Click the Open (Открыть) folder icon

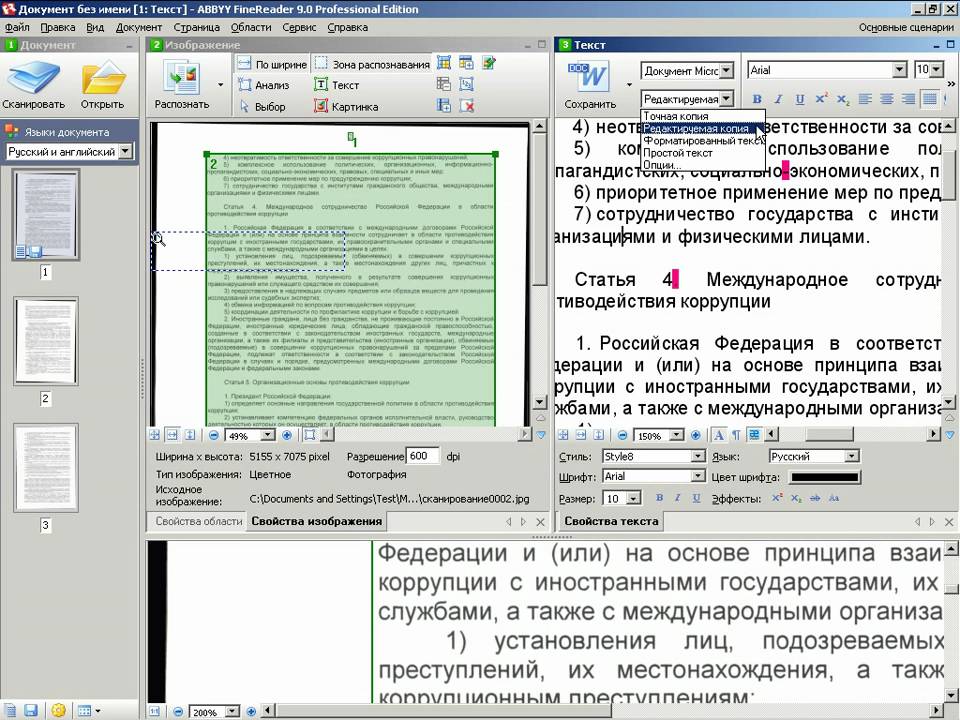(102, 80)
